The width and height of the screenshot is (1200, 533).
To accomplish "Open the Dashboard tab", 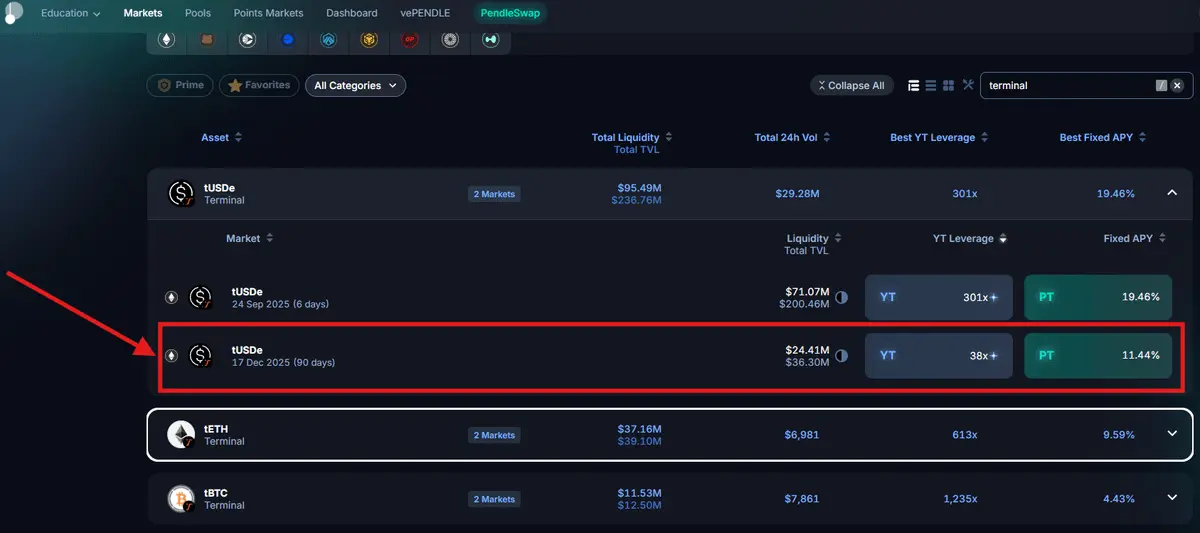I will coord(352,13).
